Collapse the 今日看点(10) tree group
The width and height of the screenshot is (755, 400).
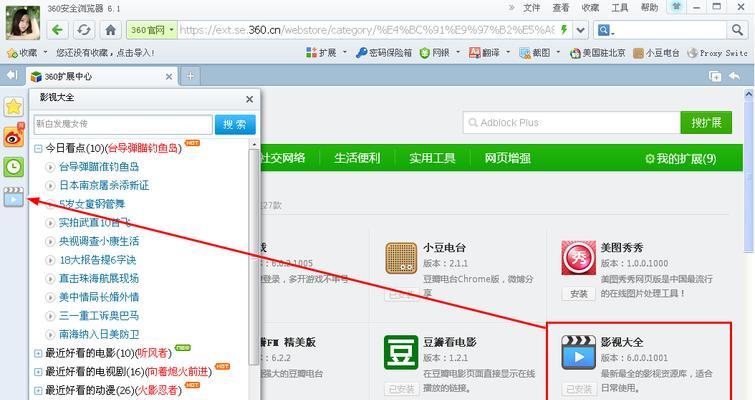click(38, 148)
